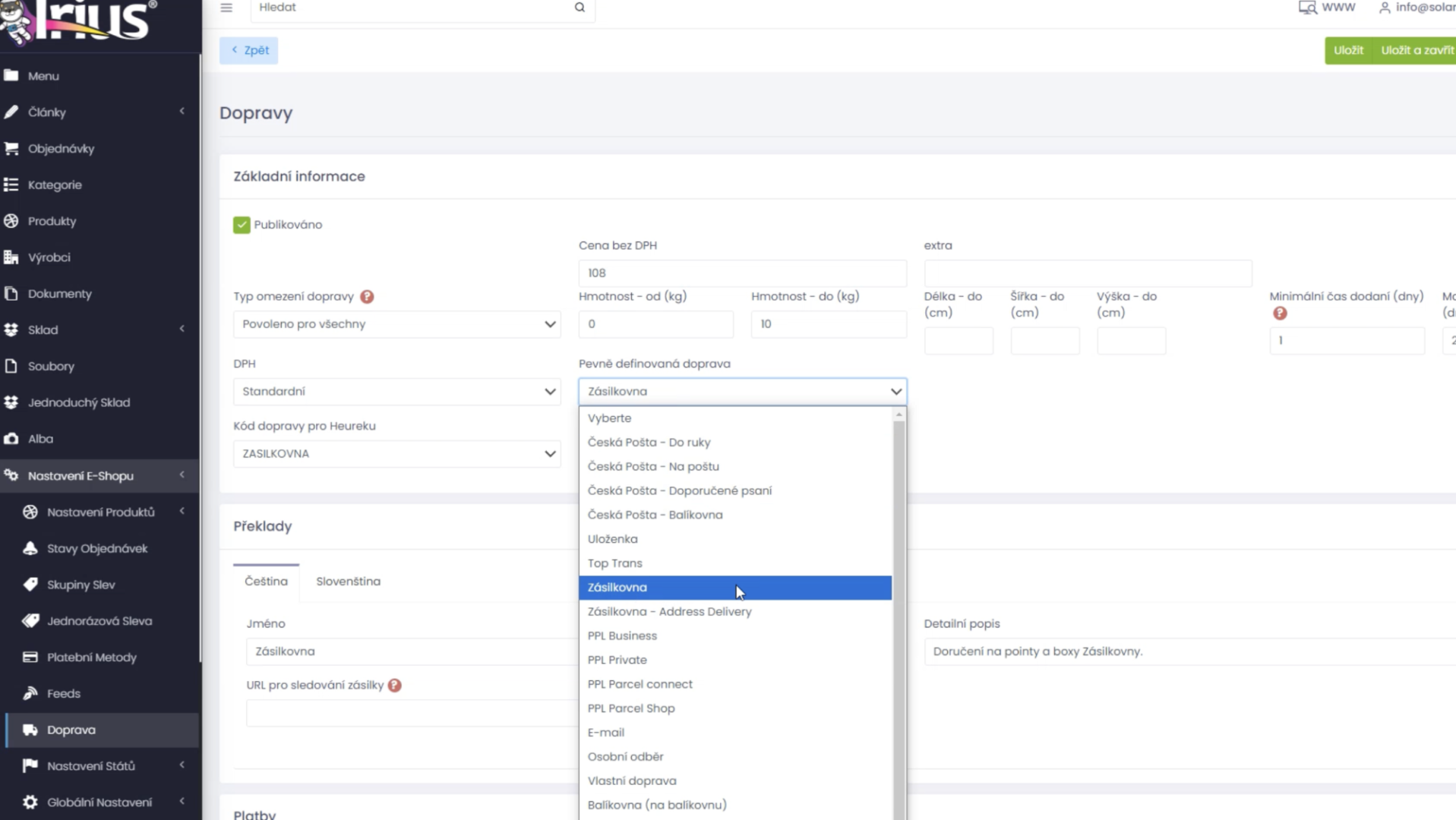
Task: Click the Feeds rss icon
Action: pos(30,693)
